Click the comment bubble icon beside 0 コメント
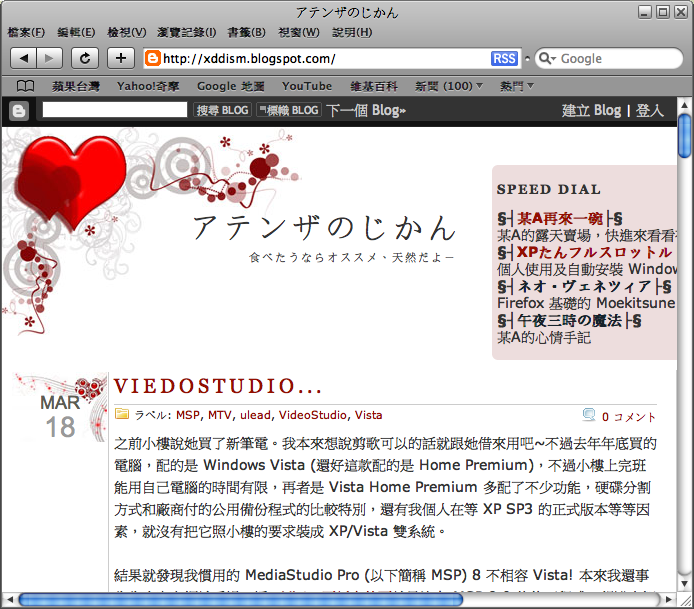The height and width of the screenshot is (609, 694). click(588, 416)
